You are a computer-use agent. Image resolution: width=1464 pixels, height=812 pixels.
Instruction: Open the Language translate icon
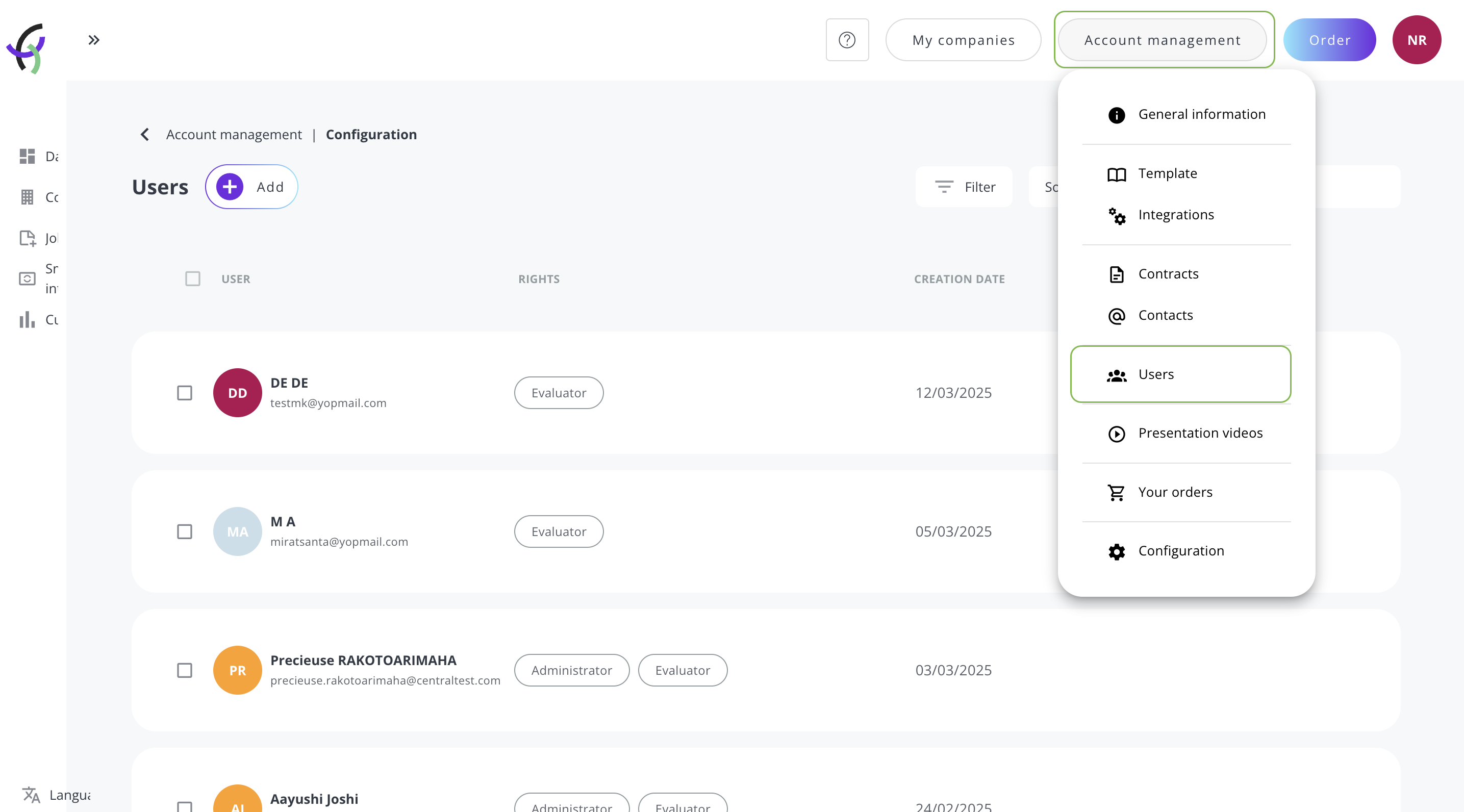(31, 795)
